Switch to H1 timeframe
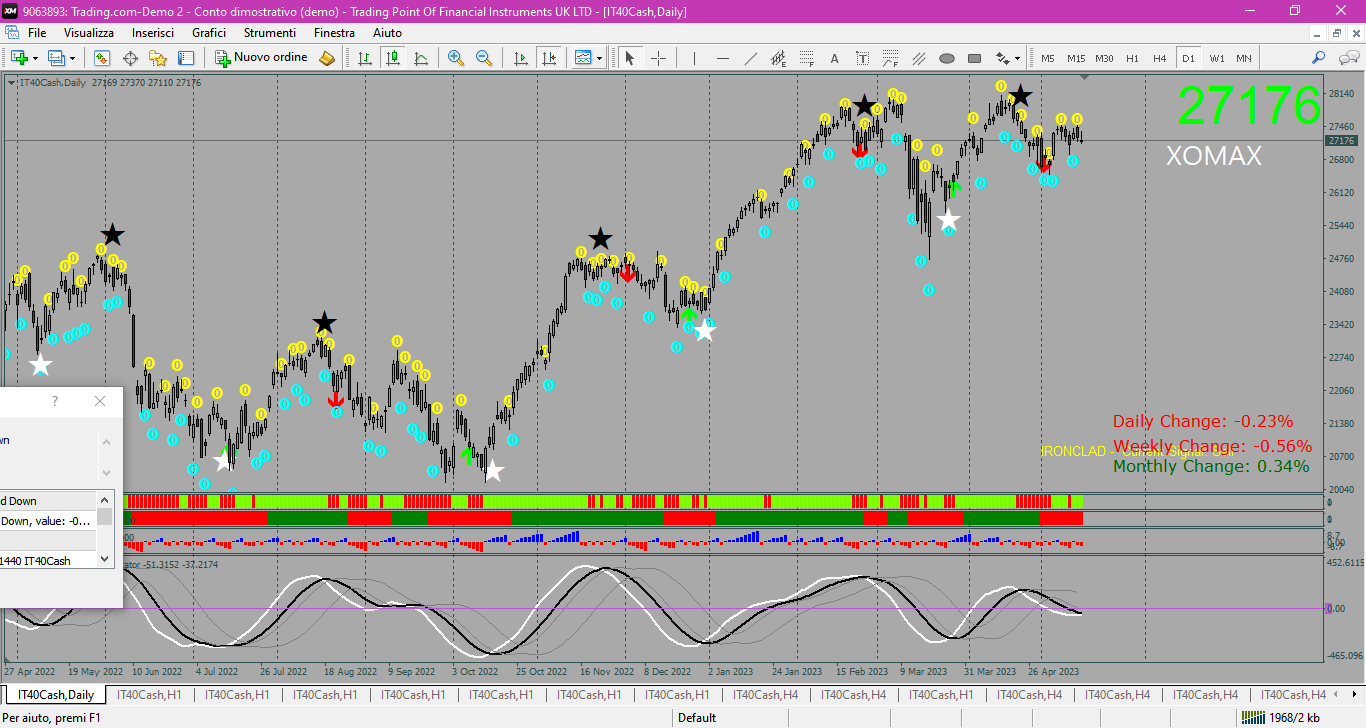The image size is (1366, 728). [1132, 58]
